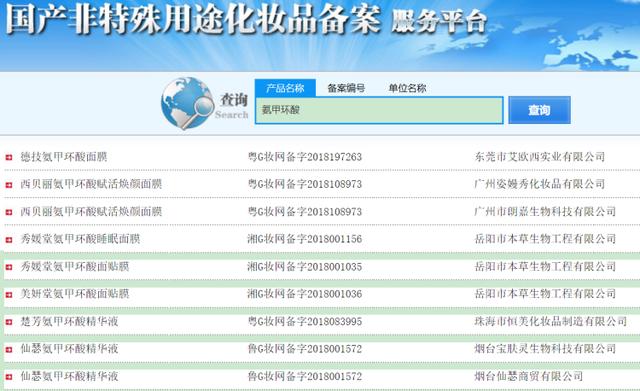This screenshot has width=640, height=391.
Task: Click the red plus icon beside 秀媛堂氨甲环酸睡眠面膜
Action: click(x=9, y=240)
